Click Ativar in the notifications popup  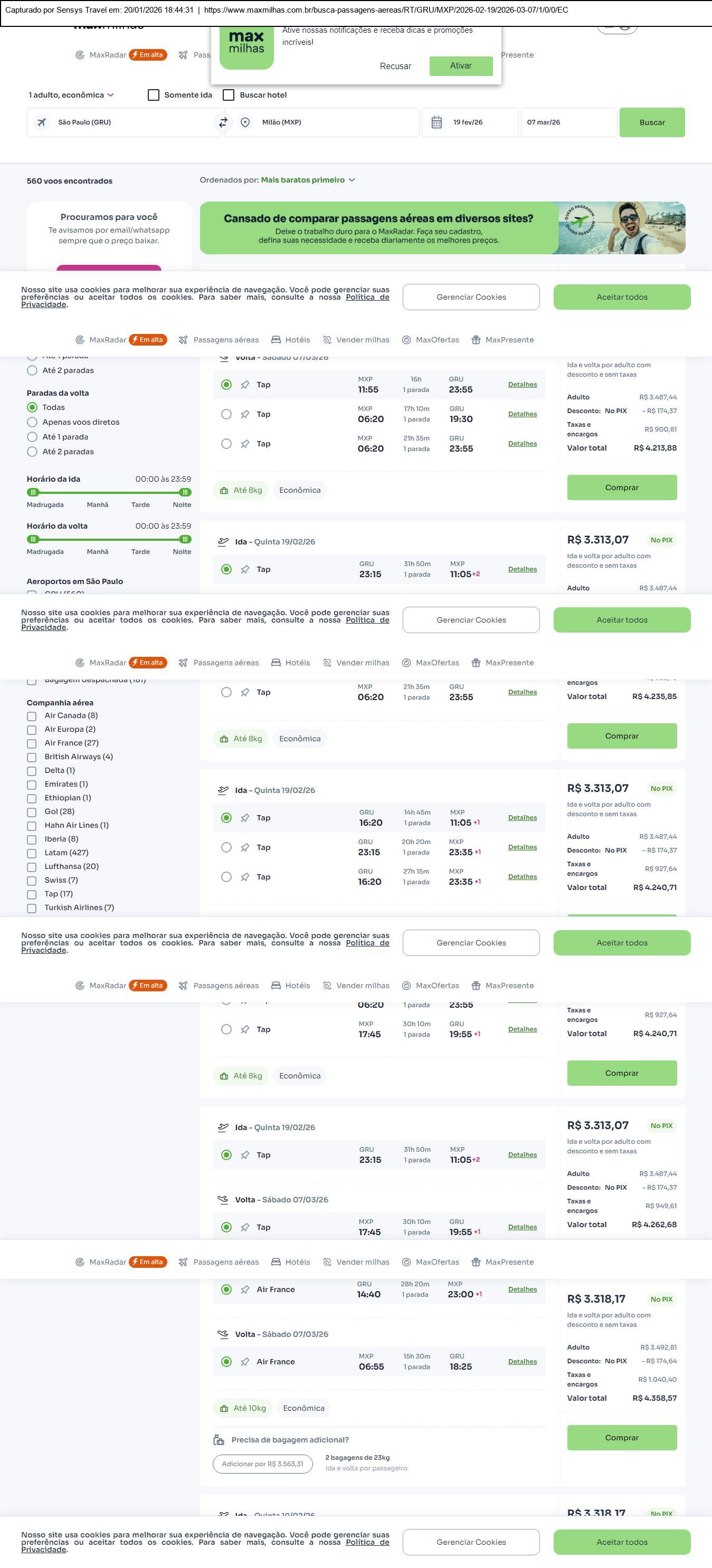460,66
